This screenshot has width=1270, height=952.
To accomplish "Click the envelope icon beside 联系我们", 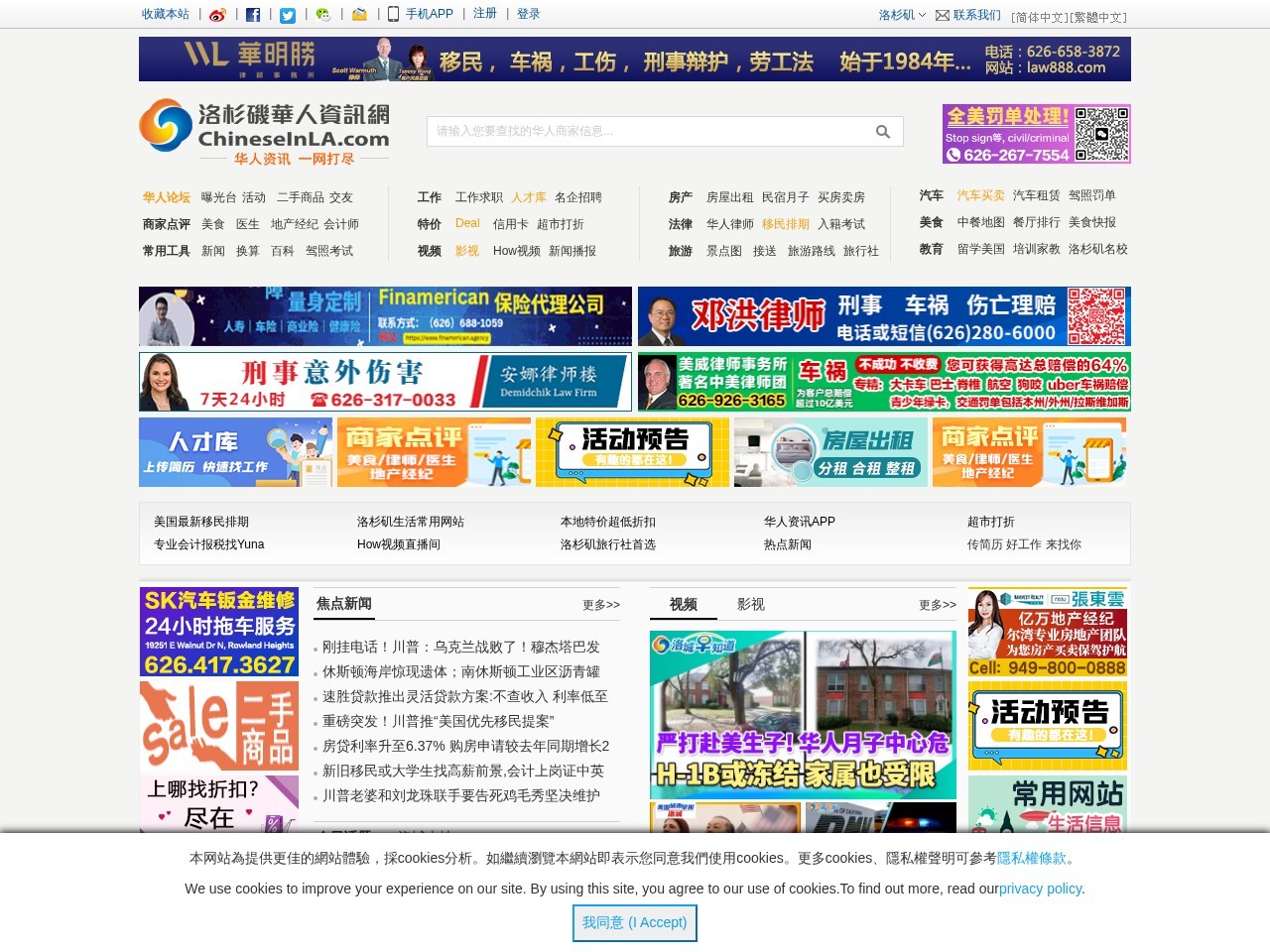I will (x=943, y=15).
